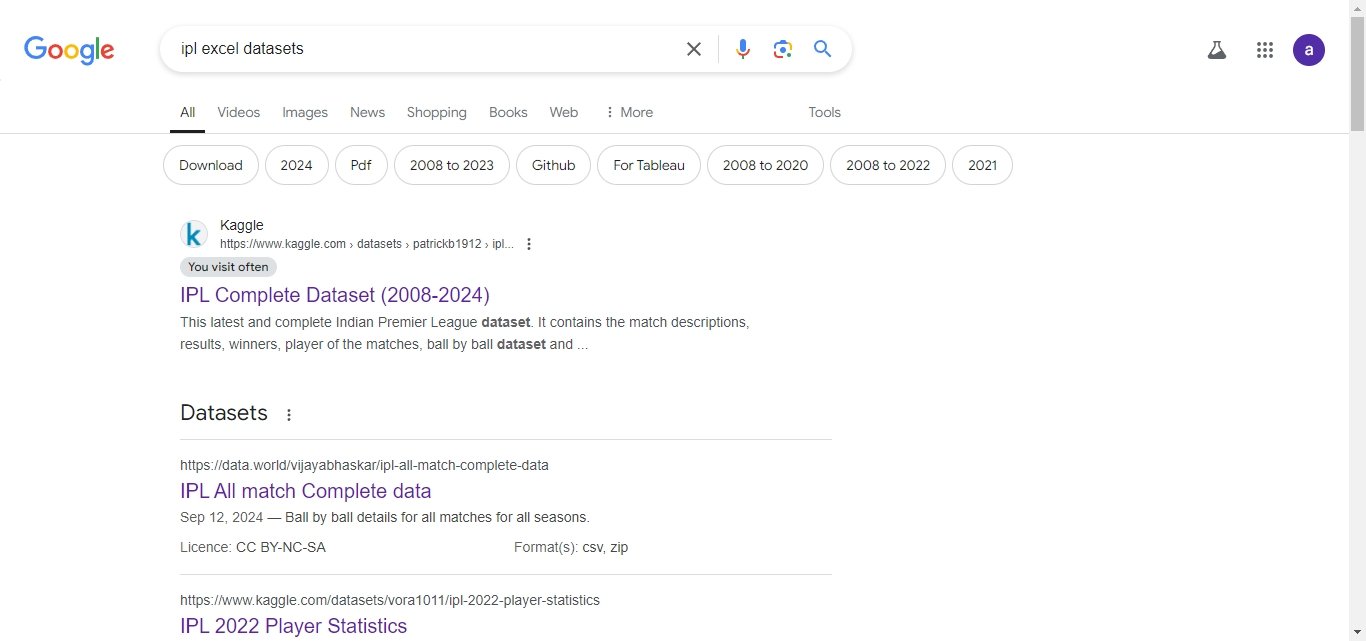Viewport: 1366px width, 641px height.
Task: Expand the More search filters menu
Action: pyautogui.click(x=629, y=112)
